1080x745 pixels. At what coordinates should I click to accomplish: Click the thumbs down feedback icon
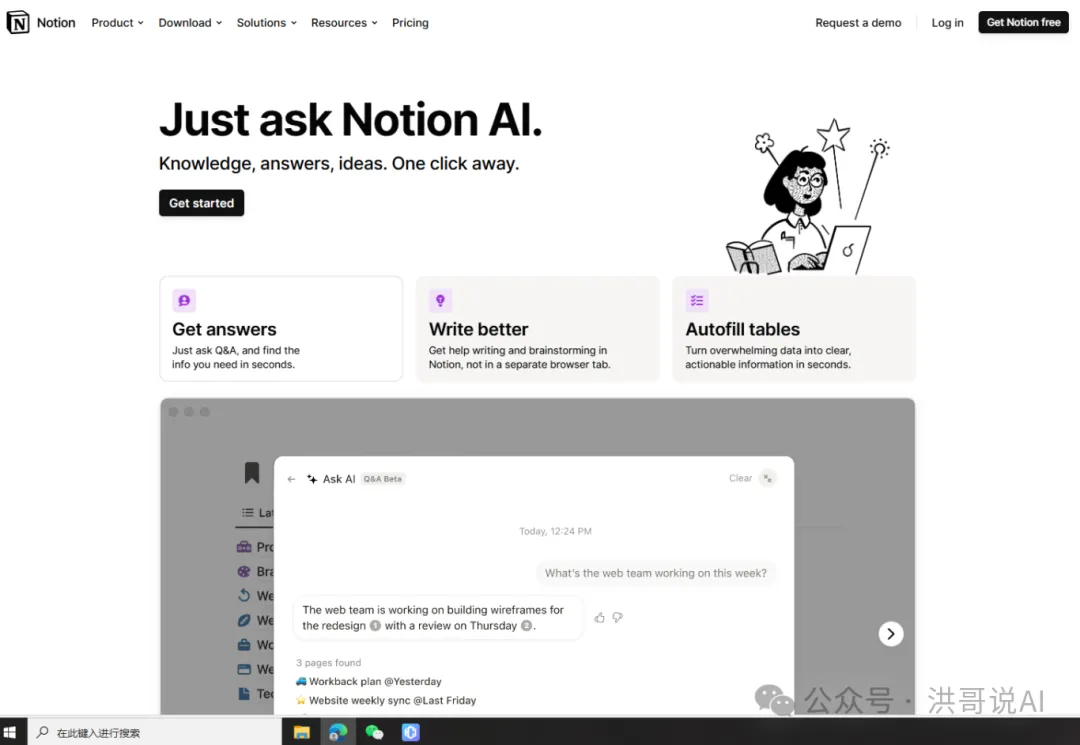pyautogui.click(x=617, y=618)
